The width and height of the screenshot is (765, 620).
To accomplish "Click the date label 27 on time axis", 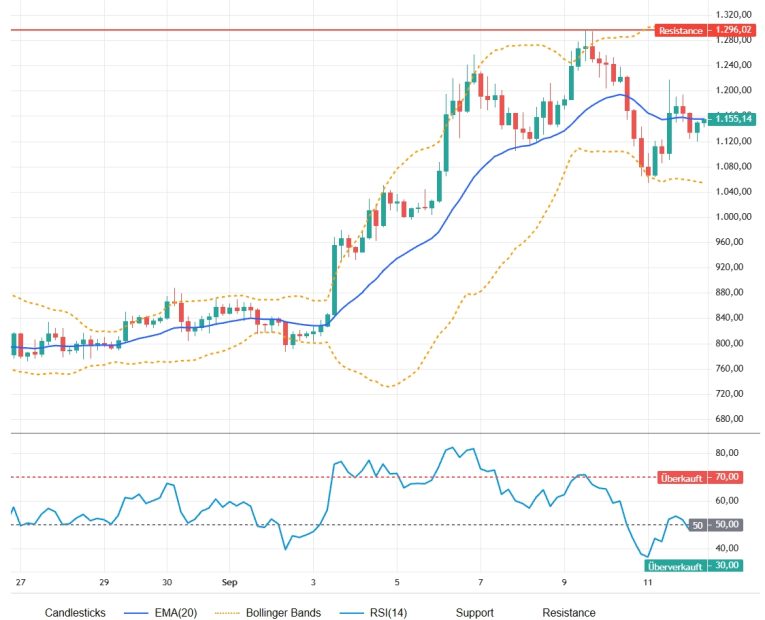I will [x=20, y=582].
